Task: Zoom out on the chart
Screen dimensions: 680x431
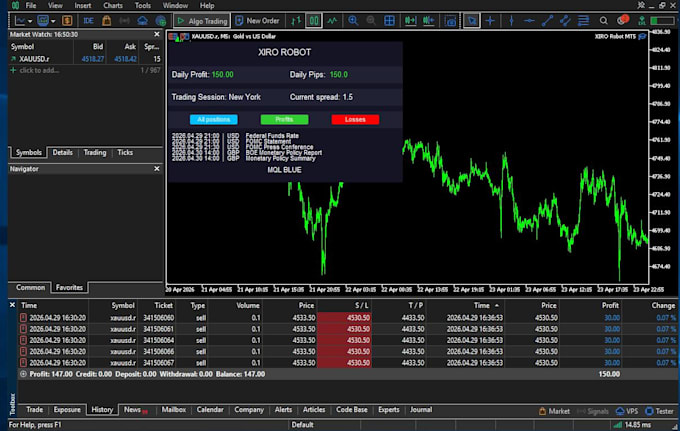Action: (x=371, y=21)
